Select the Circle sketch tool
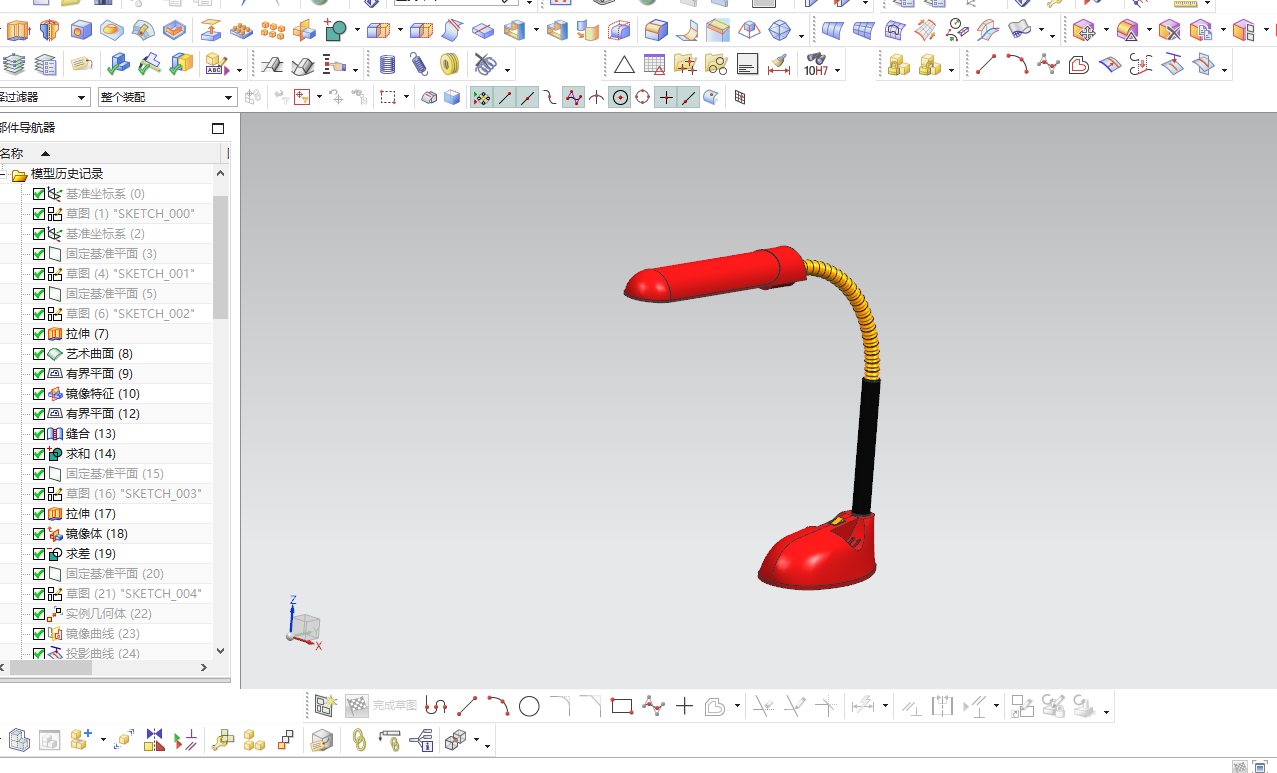Viewport: 1277px width, 773px height. point(529,706)
